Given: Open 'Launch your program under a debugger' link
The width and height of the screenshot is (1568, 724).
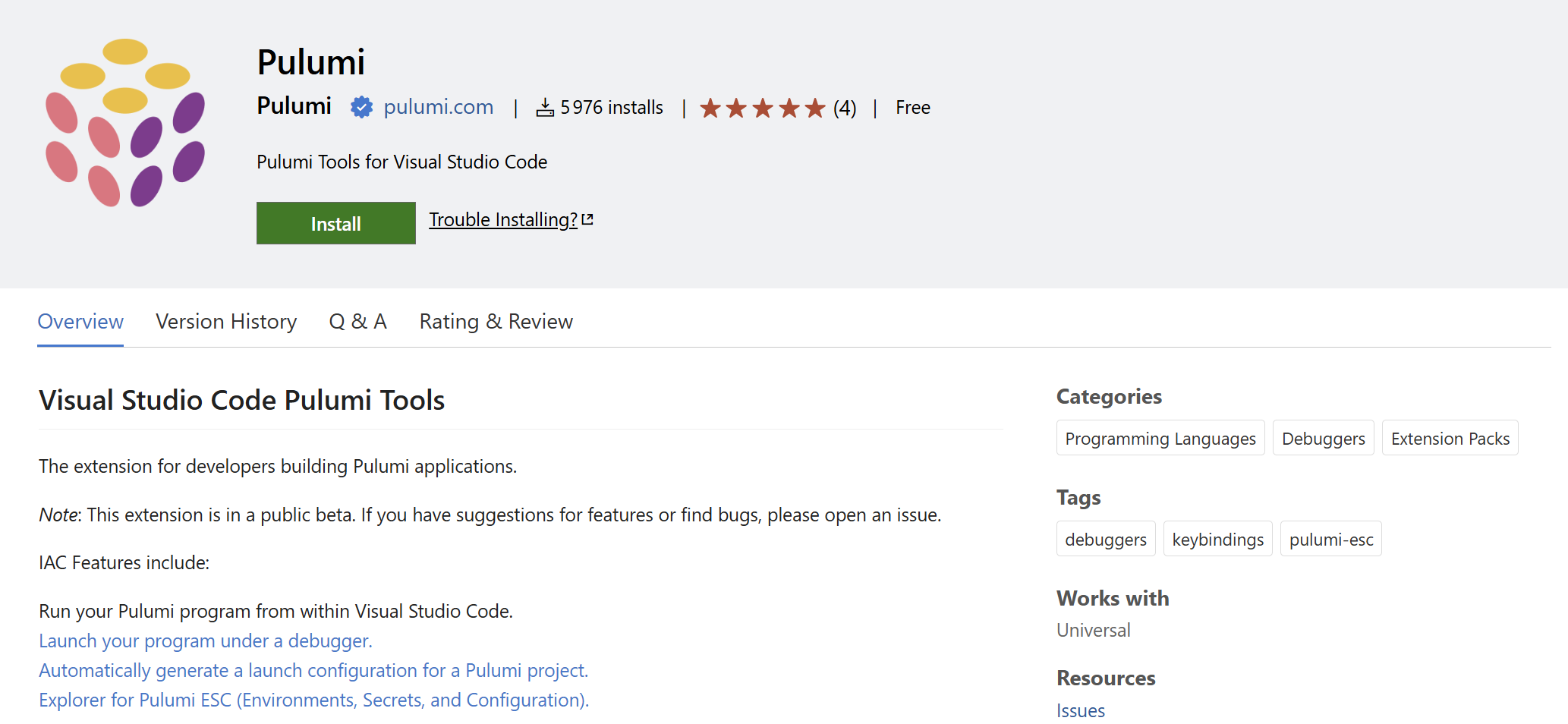Looking at the screenshot, I should (x=206, y=641).
